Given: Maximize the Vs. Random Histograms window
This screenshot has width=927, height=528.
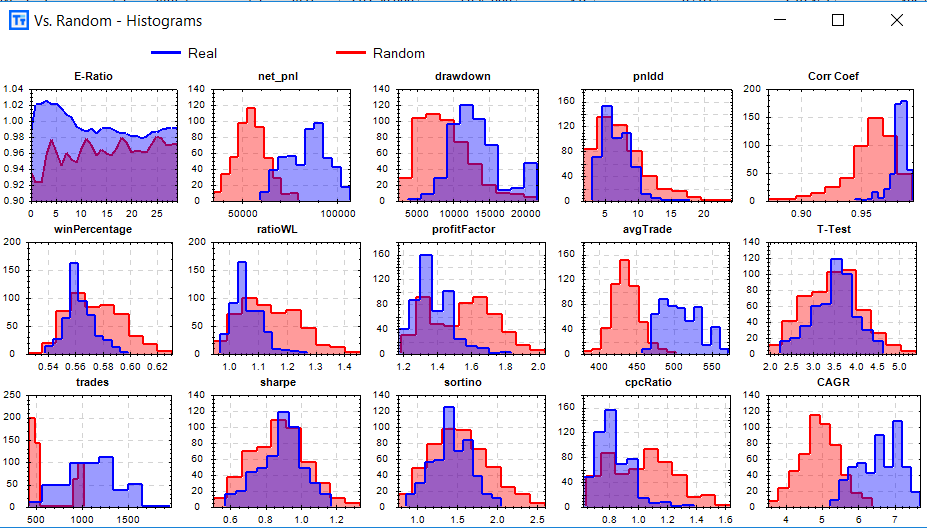Looking at the screenshot, I should coord(838,20).
